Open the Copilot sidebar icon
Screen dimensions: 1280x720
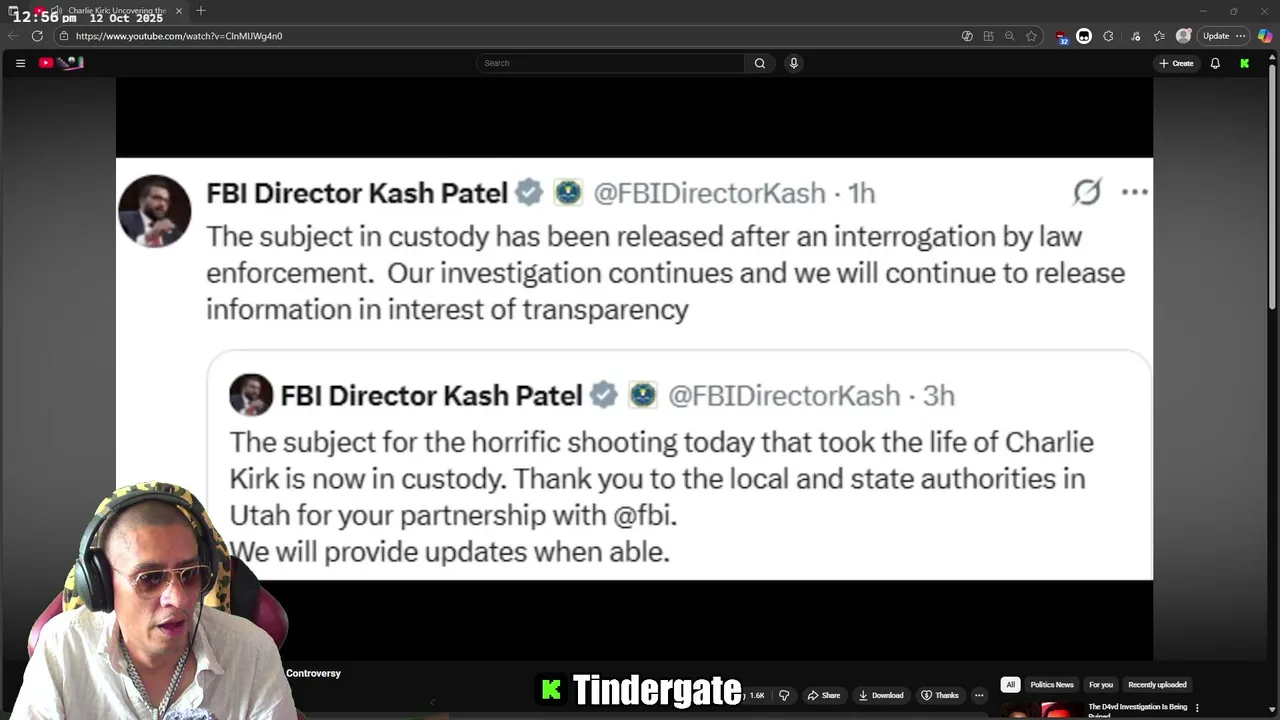1265,36
